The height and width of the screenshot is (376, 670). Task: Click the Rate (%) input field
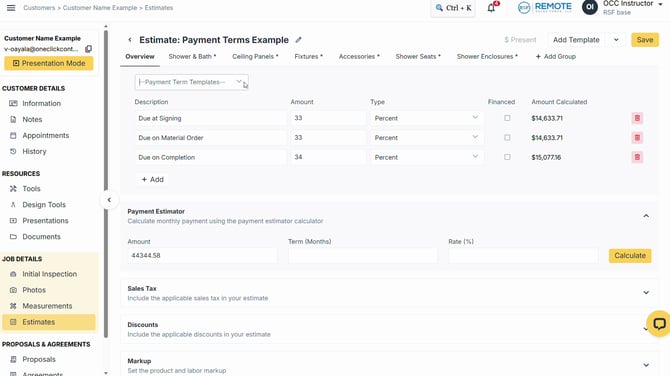[523, 256]
